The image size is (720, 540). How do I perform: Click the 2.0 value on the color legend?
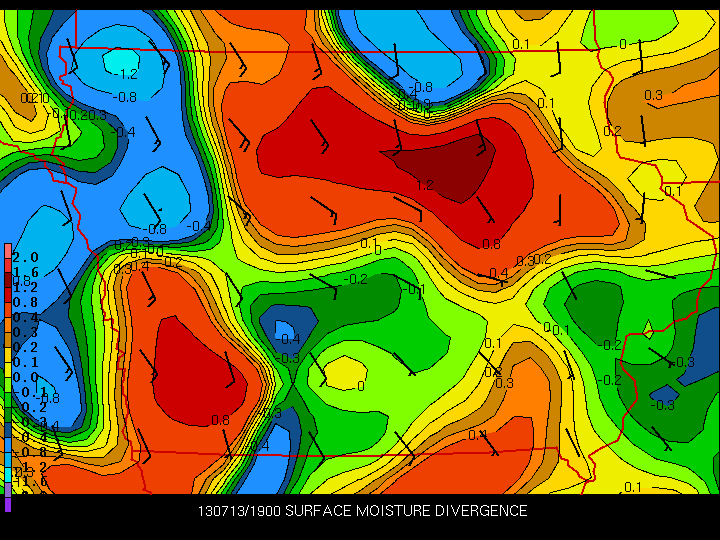click(x=24, y=258)
